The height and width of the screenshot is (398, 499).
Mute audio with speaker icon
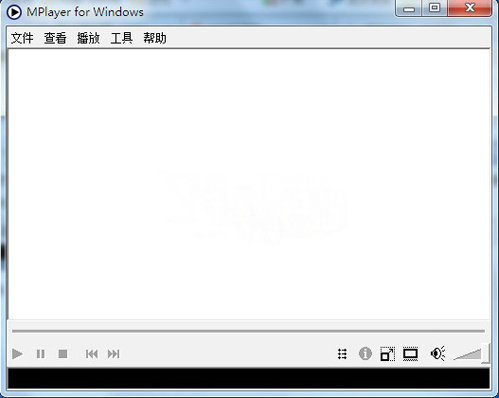pos(438,353)
